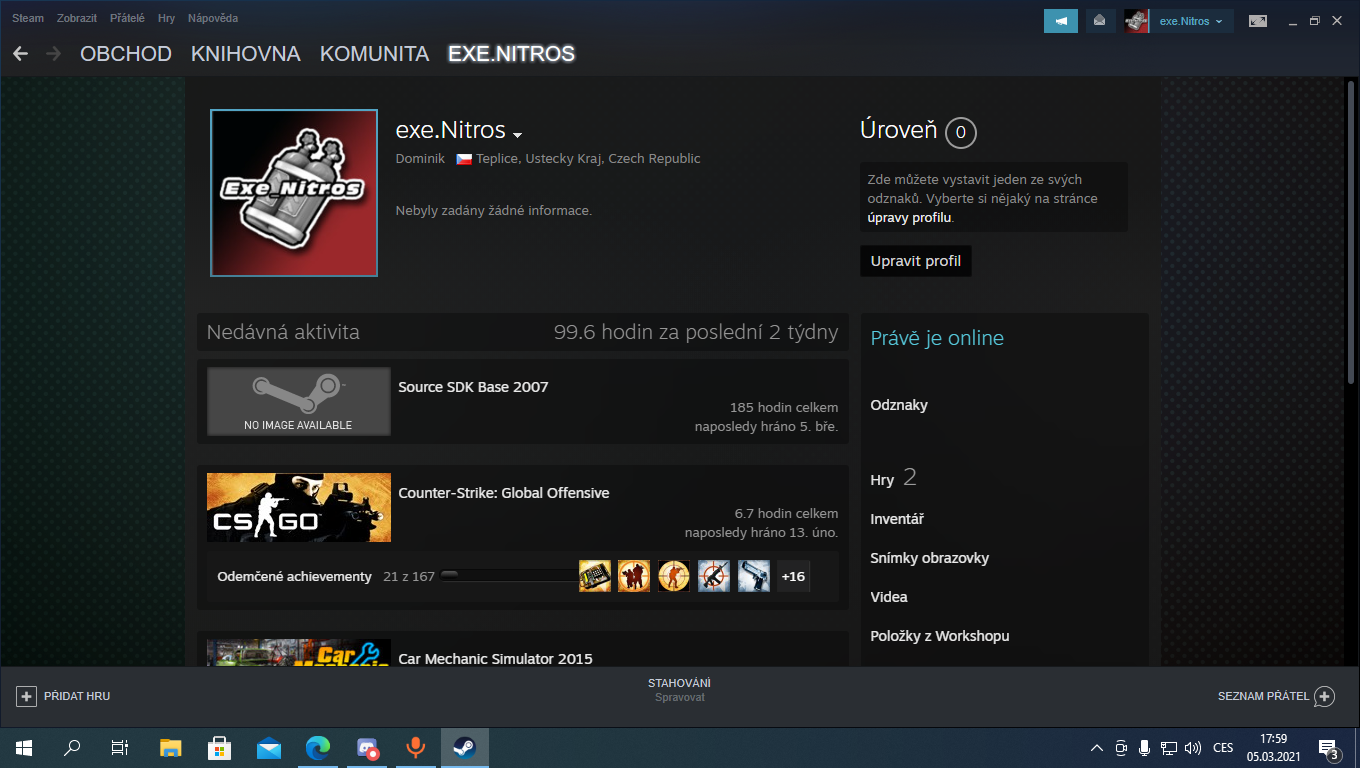The image size is (1360, 768).
Task: Click the Upravit profil button
Action: (916, 261)
